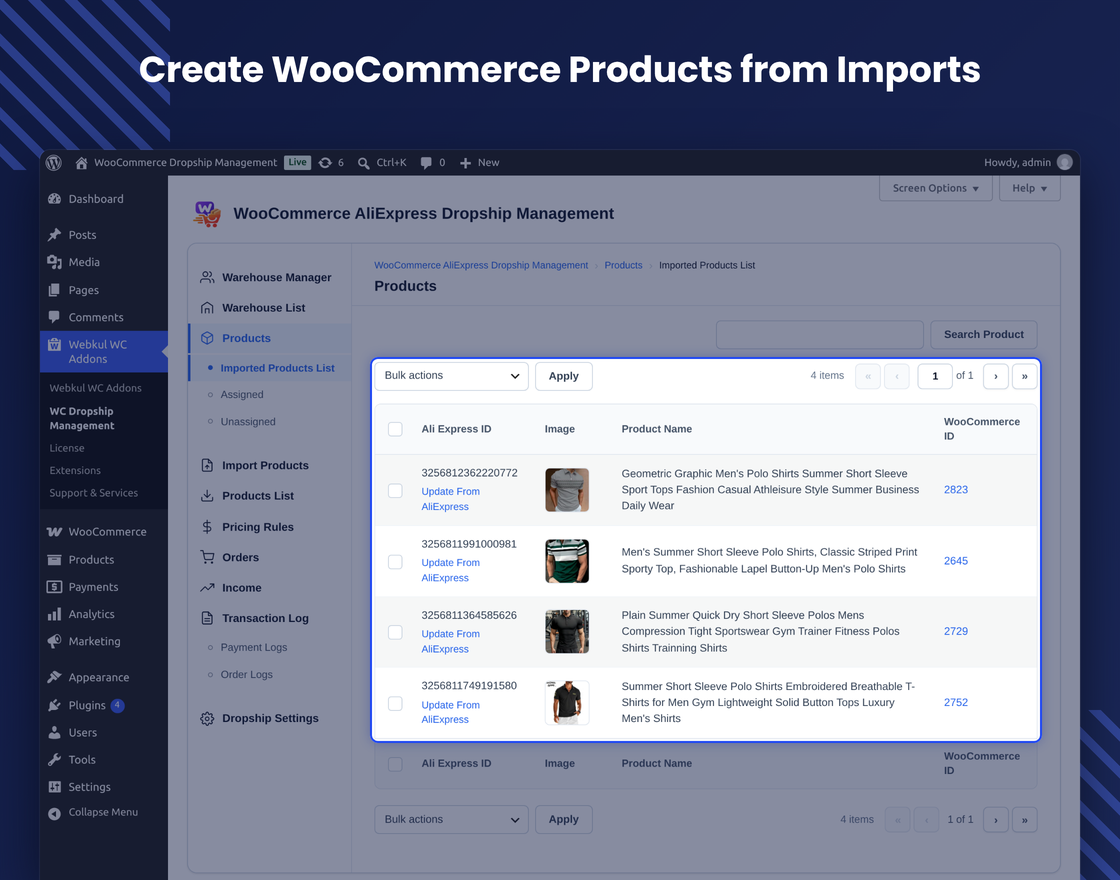Open WooCommerce ID link 2752

point(956,702)
